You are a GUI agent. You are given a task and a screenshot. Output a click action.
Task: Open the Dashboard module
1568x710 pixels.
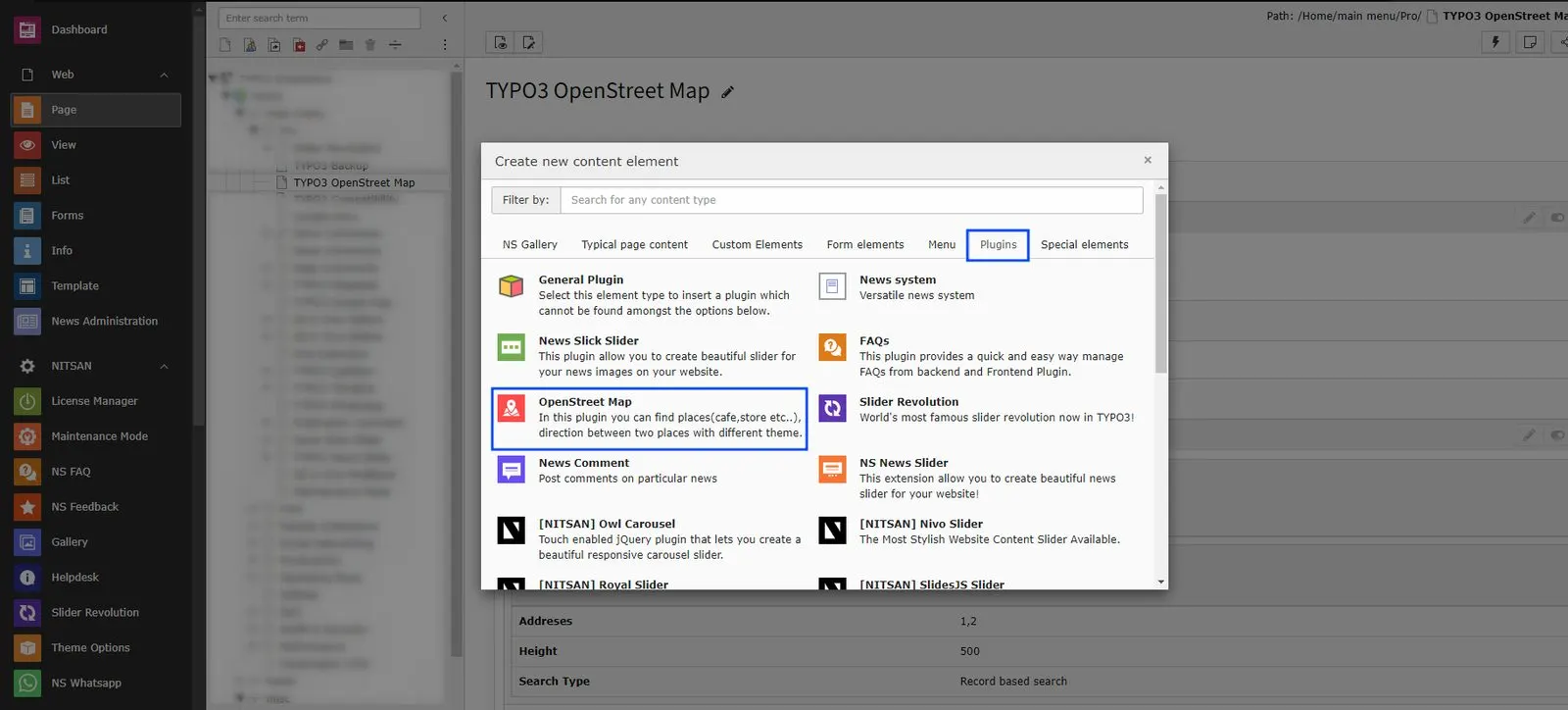tap(95, 29)
